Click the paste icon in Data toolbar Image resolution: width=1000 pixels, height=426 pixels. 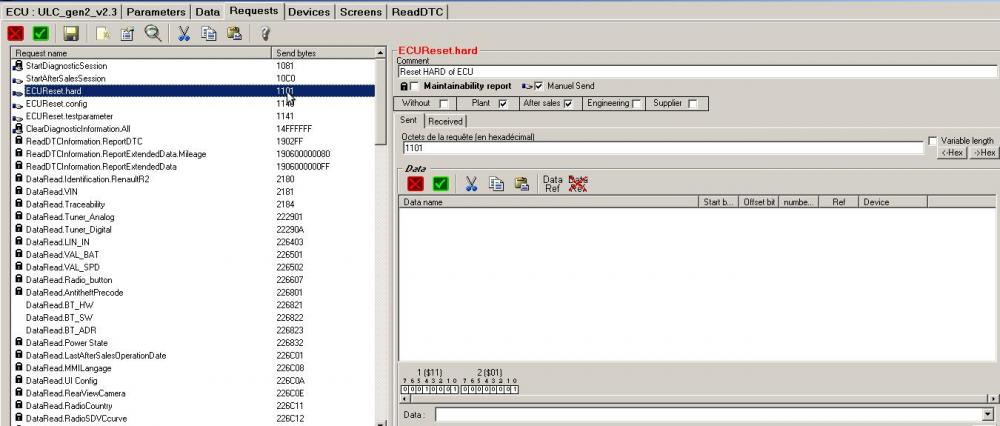point(522,184)
